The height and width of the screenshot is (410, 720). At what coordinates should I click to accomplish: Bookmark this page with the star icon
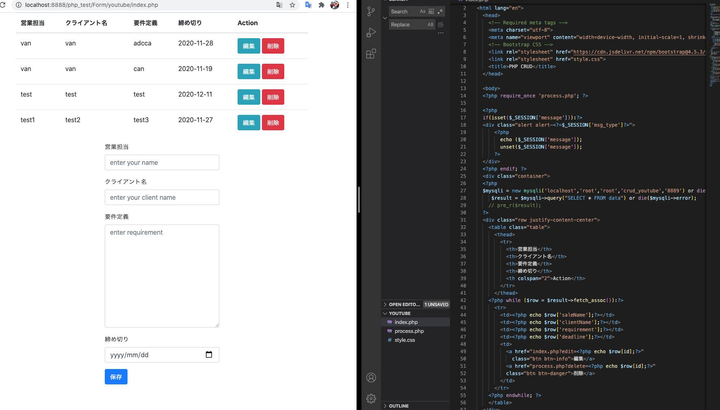pyautogui.click(x=292, y=5)
